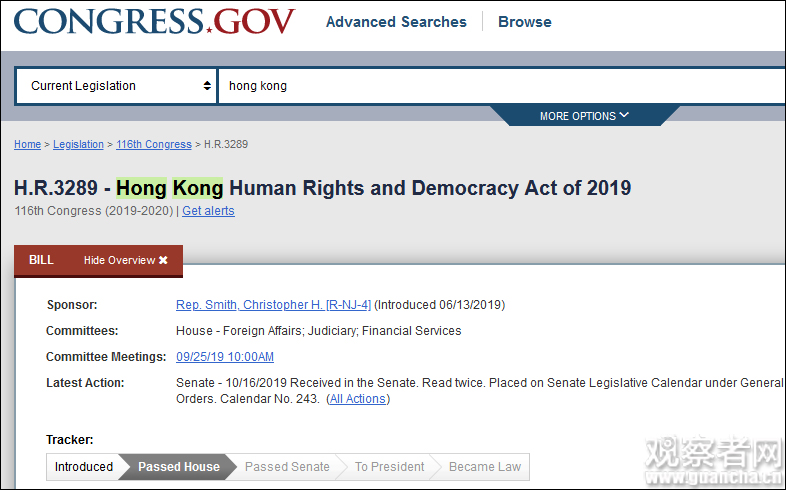
Task: Click the Introduced tracker step
Action: [84, 467]
